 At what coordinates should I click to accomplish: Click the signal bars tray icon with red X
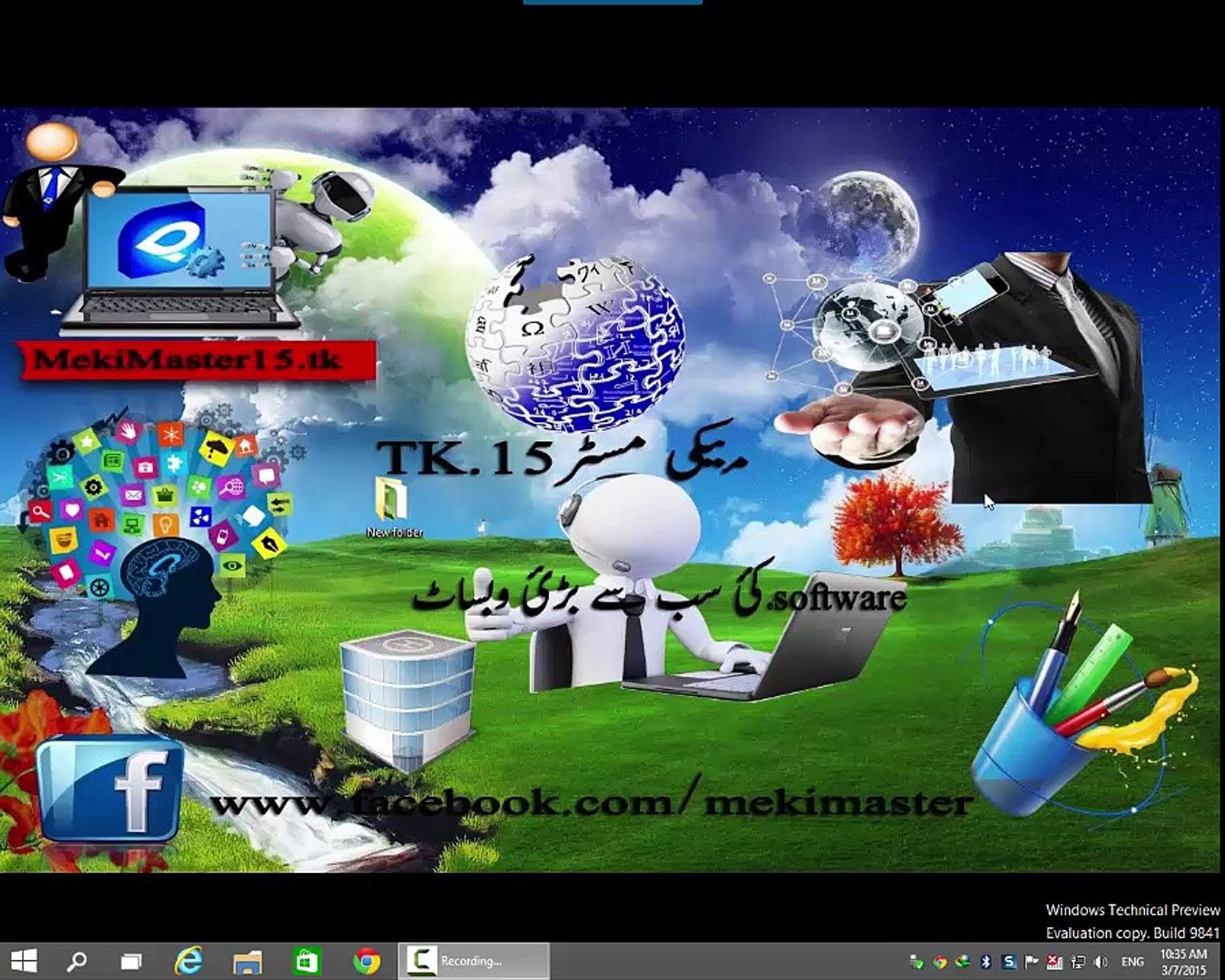[1054, 962]
